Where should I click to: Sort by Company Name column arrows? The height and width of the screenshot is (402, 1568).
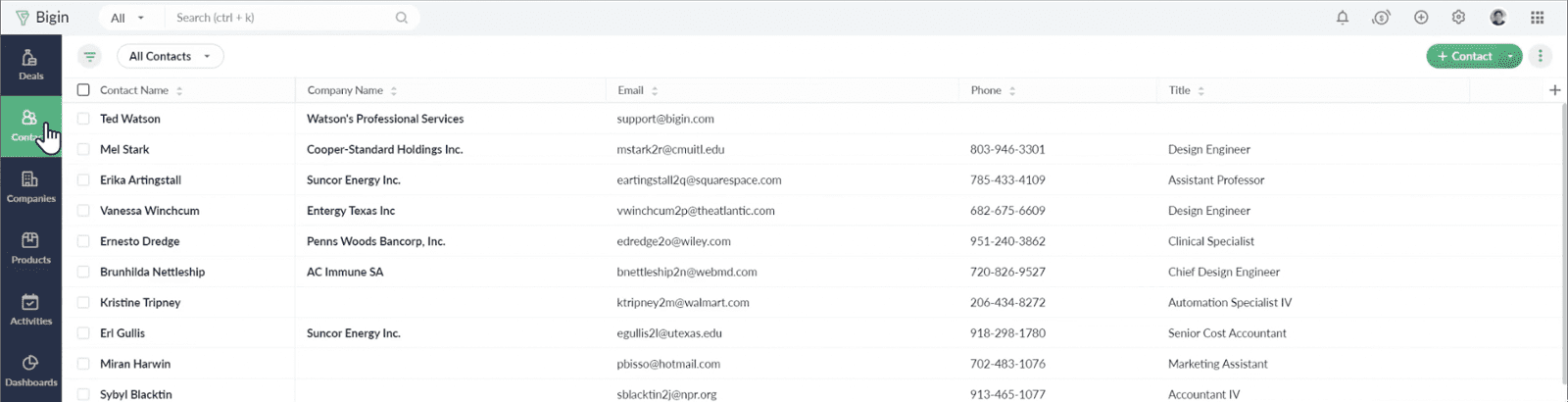[394, 90]
